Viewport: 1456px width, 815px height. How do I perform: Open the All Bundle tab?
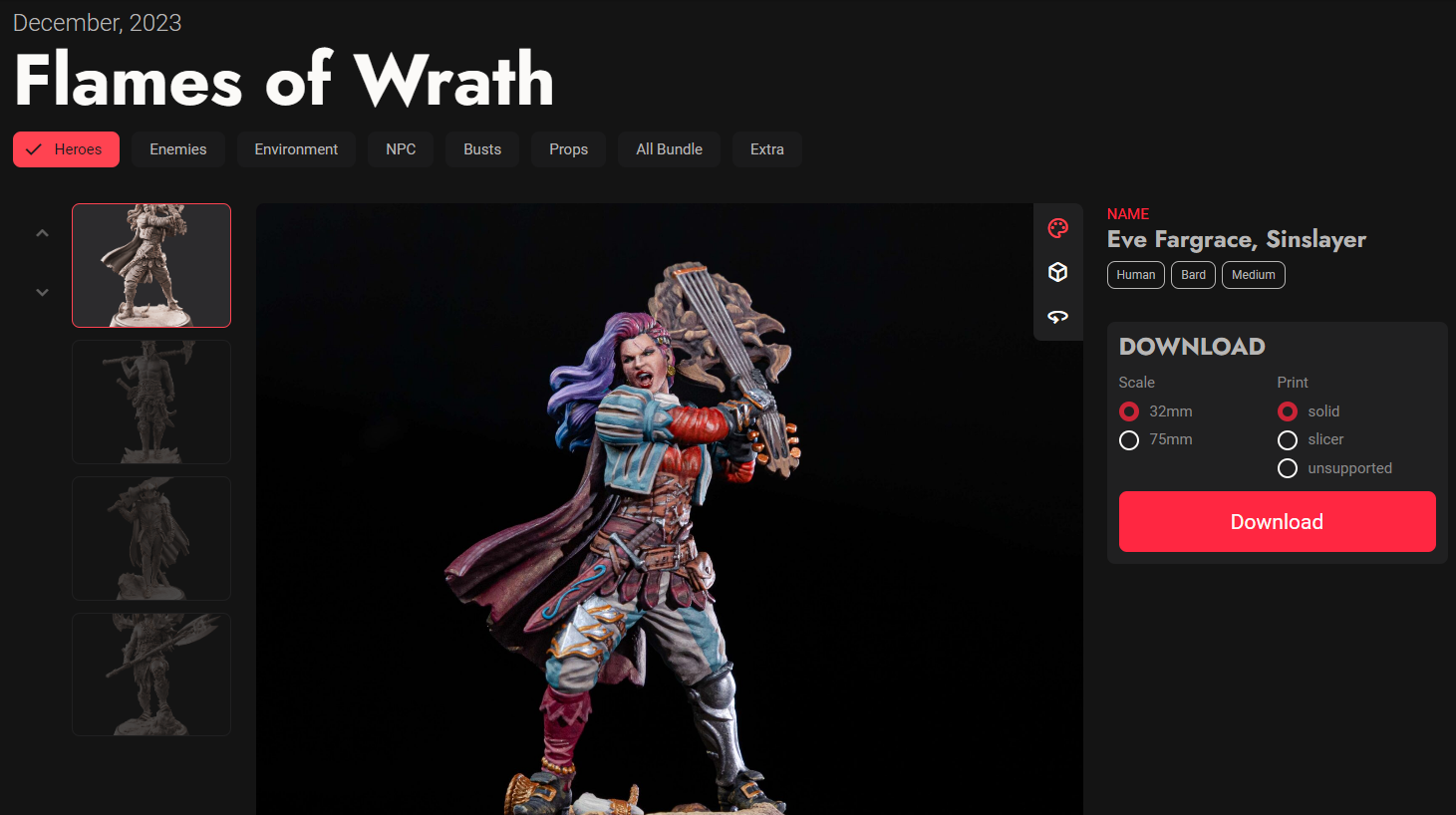click(670, 149)
